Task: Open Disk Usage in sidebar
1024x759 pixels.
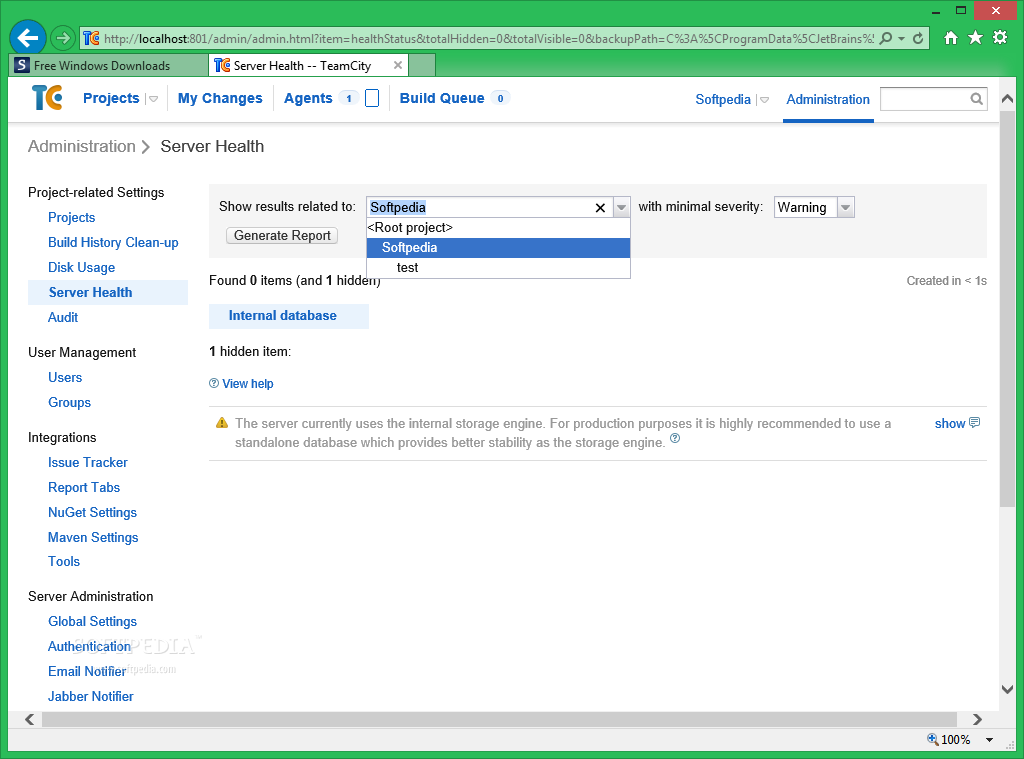Action: coord(81,267)
